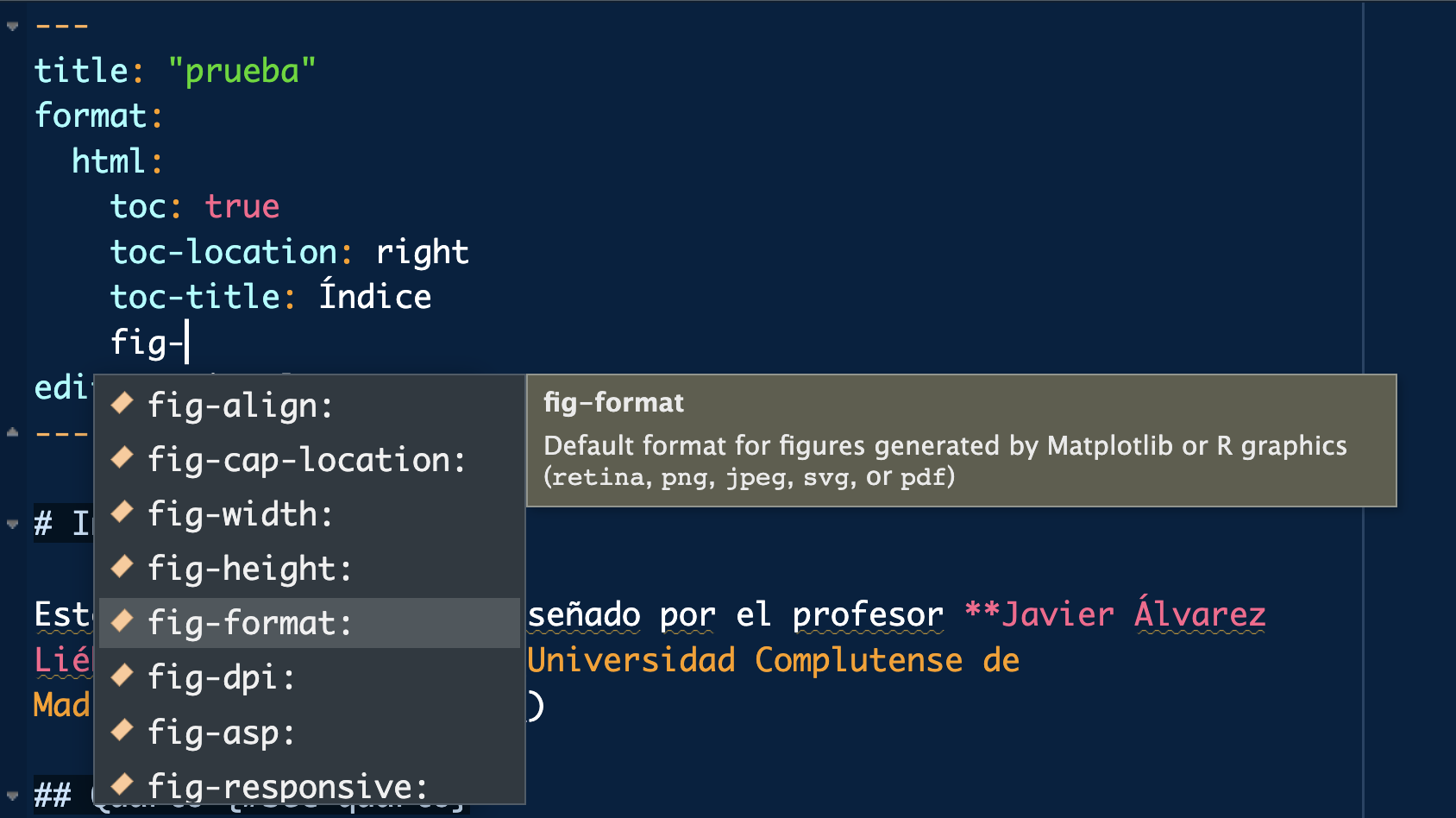Click the diamond icon beside fig-align

click(122, 403)
